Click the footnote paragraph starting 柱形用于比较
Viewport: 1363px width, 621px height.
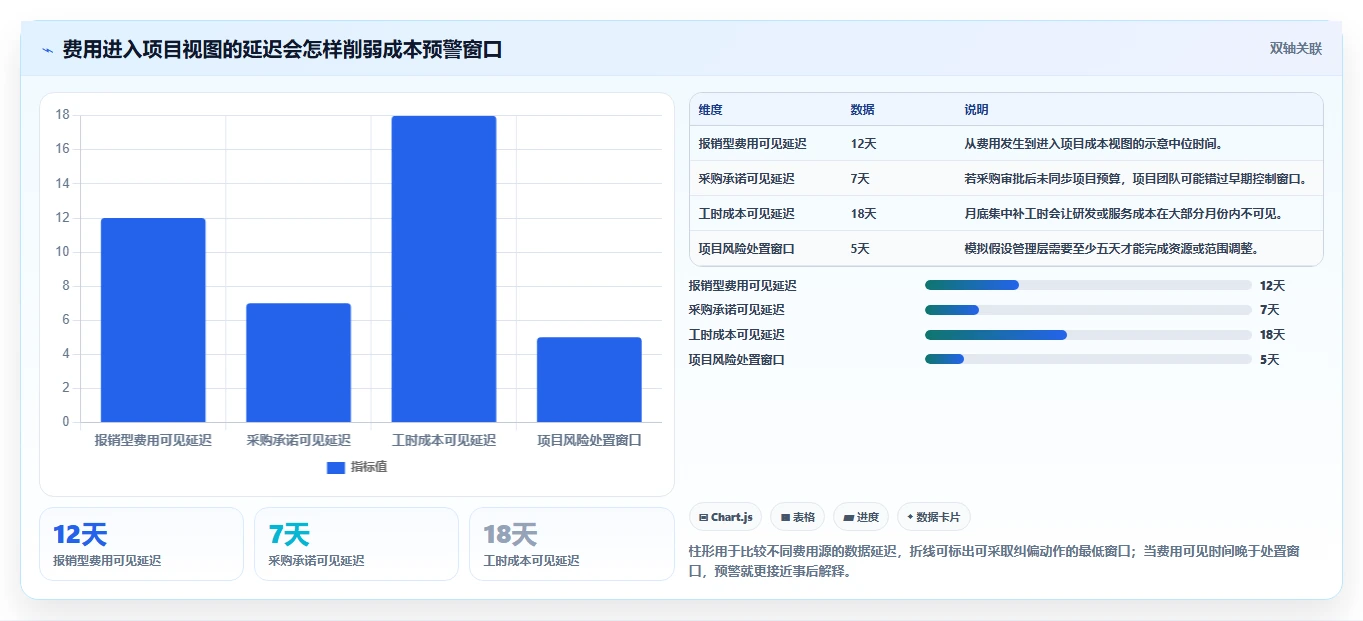tap(995, 562)
